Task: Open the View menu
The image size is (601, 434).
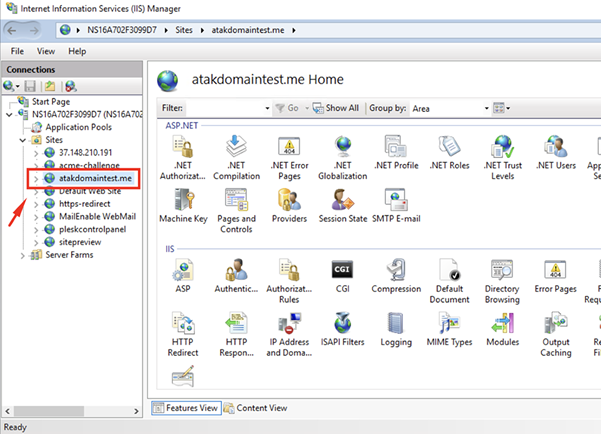Action: [46, 51]
